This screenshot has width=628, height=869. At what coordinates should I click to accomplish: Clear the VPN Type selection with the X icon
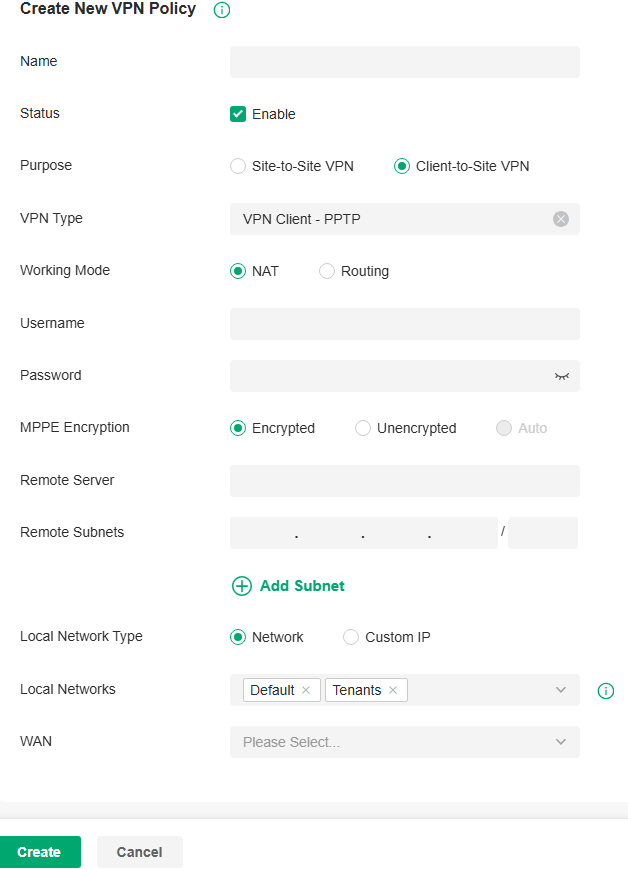click(561, 218)
